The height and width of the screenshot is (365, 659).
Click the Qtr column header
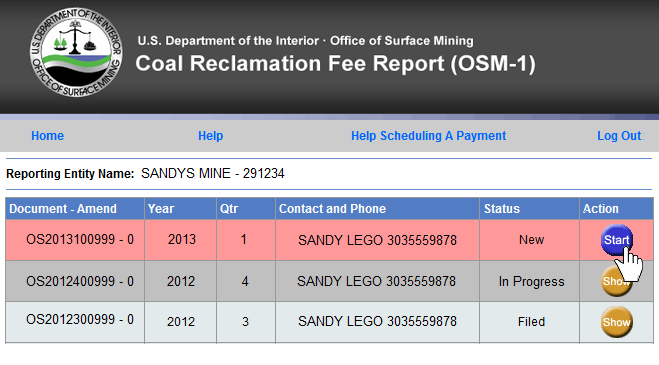pyautogui.click(x=229, y=209)
